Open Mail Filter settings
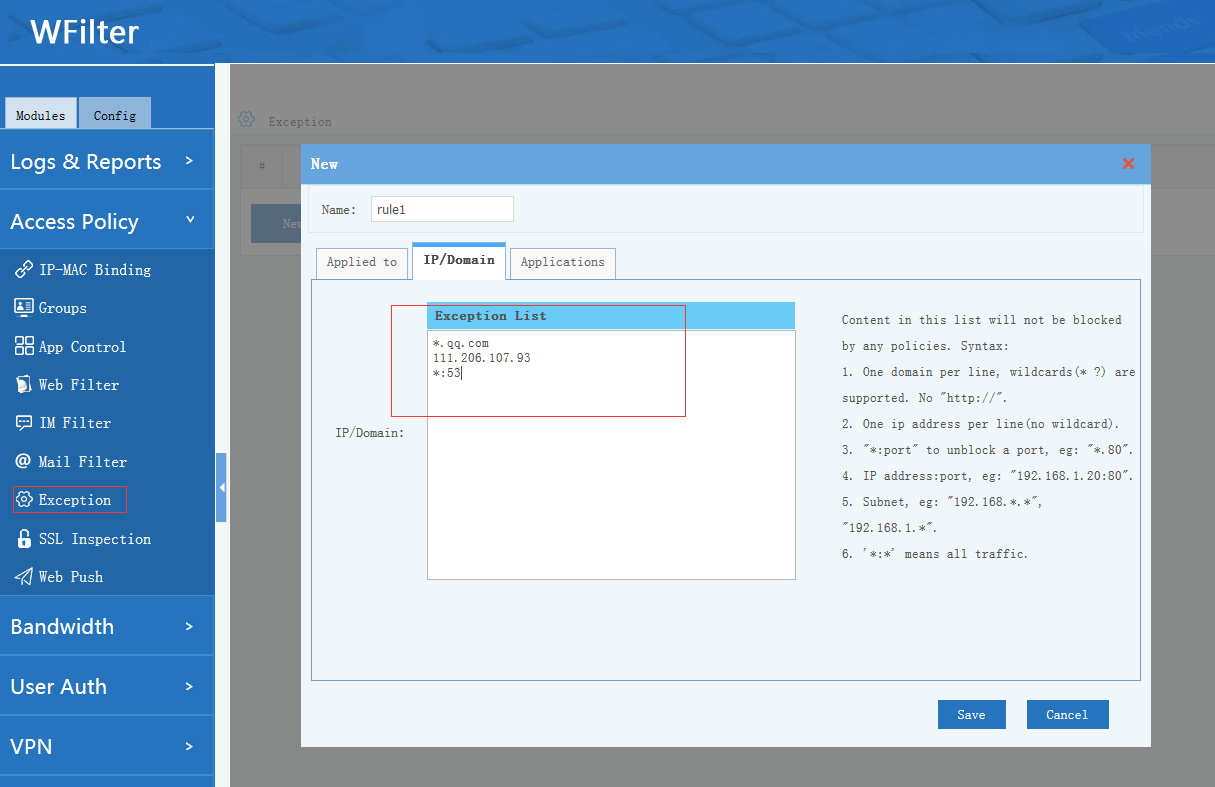The width and height of the screenshot is (1215, 787). (83, 462)
